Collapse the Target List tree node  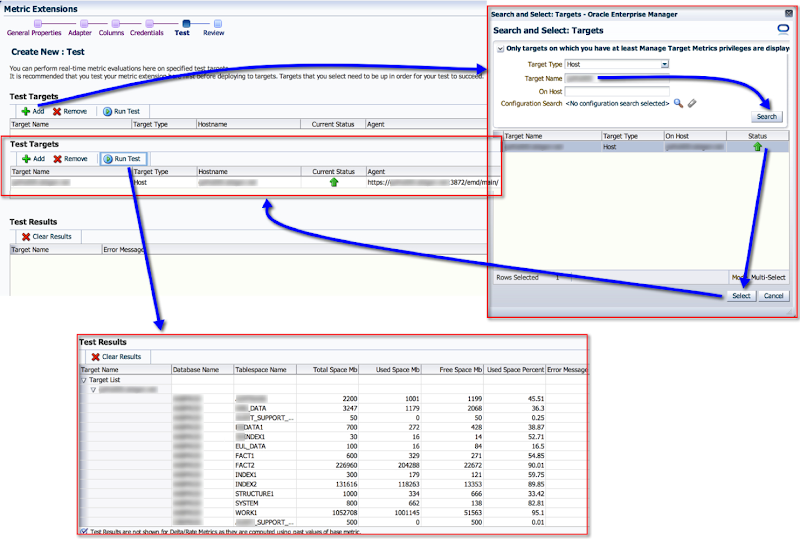(84, 380)
